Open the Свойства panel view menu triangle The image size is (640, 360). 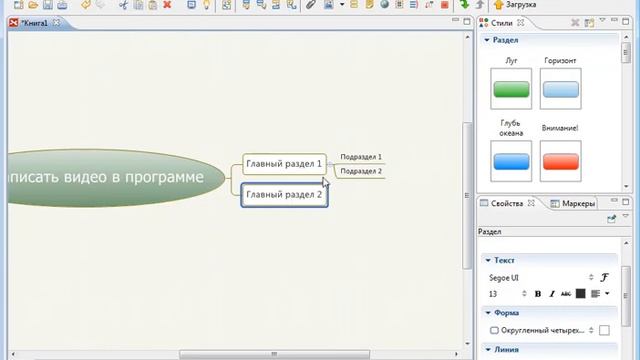tap(626, 216)
